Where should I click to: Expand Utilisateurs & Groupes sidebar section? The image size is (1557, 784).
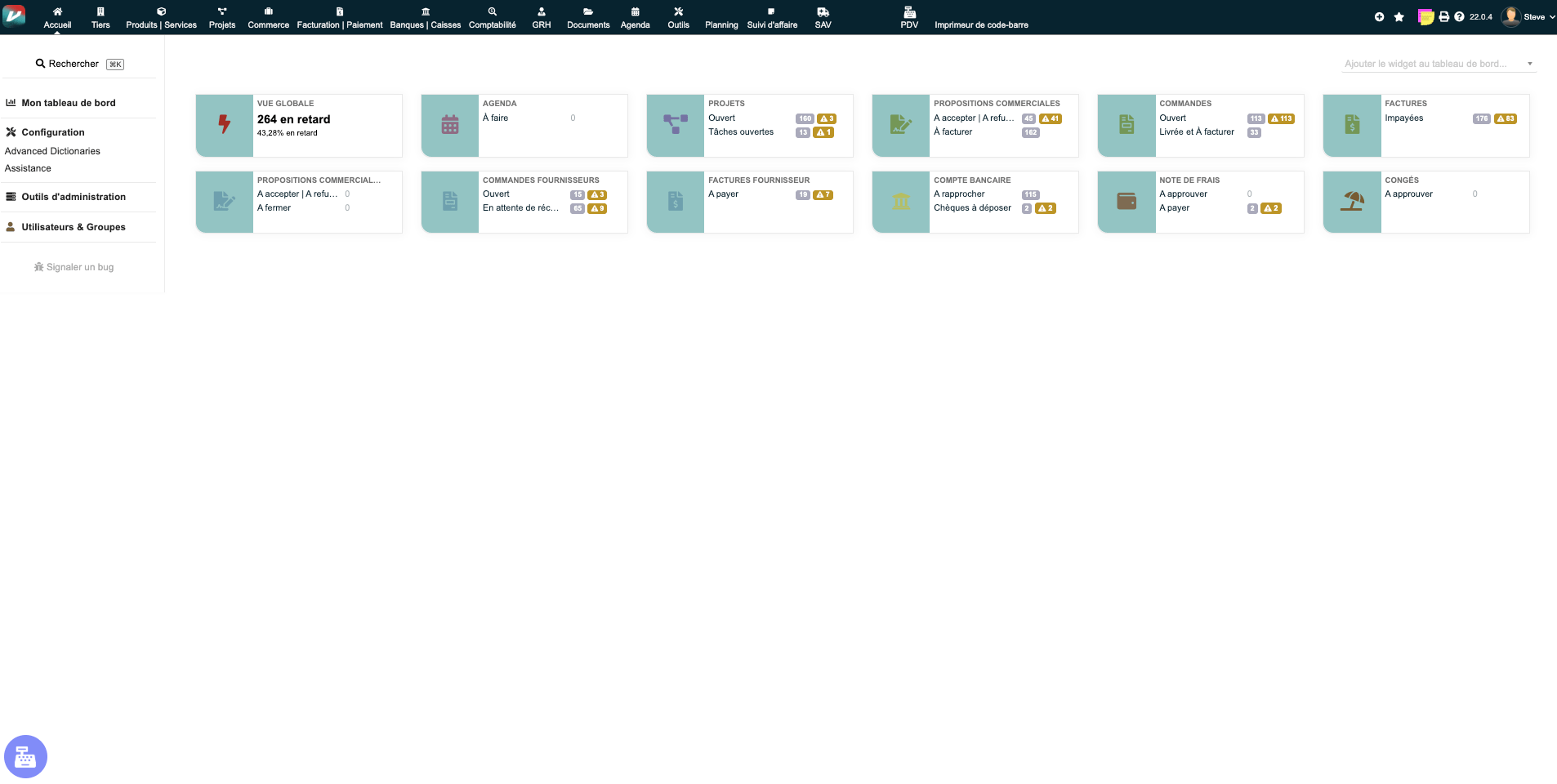coord(74,227)
